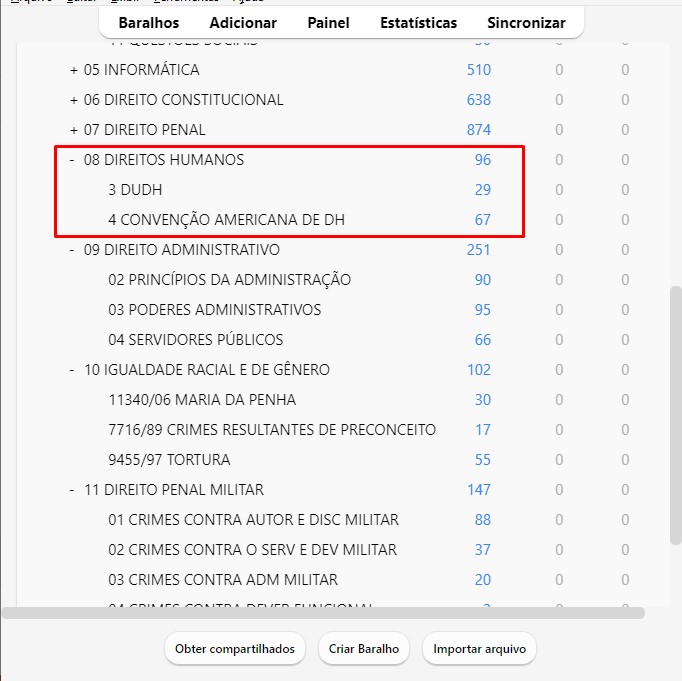Click count 147 for DIREITO PENAL MILITAR
Screen dimensions: 682x681
pyautogui.click(x=478, y=490)
